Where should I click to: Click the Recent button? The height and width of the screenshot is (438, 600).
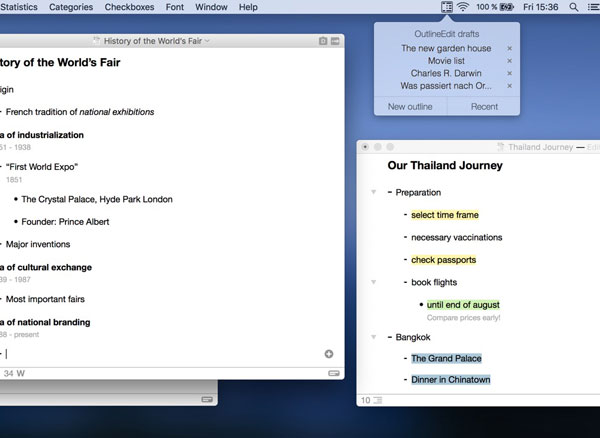point(484,106)
